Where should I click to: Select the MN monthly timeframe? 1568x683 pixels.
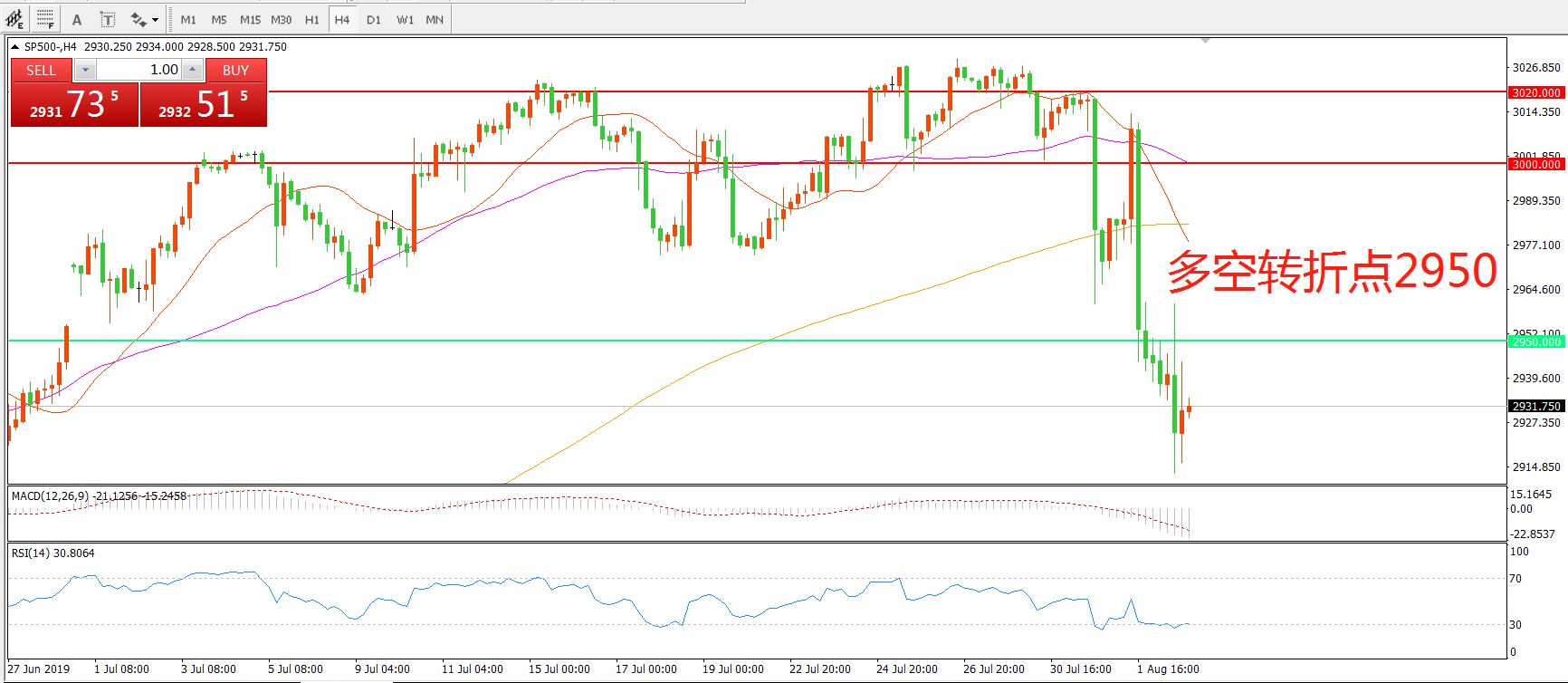[x=435, y=19]
